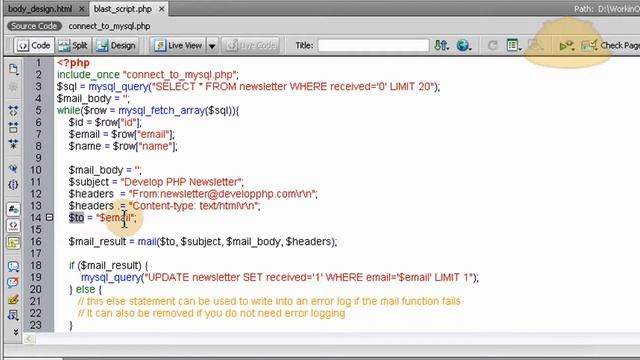The height and width of the screenshot is (360, 640).
Task: Click the Remove Comment icon
Action: [13, 283]
